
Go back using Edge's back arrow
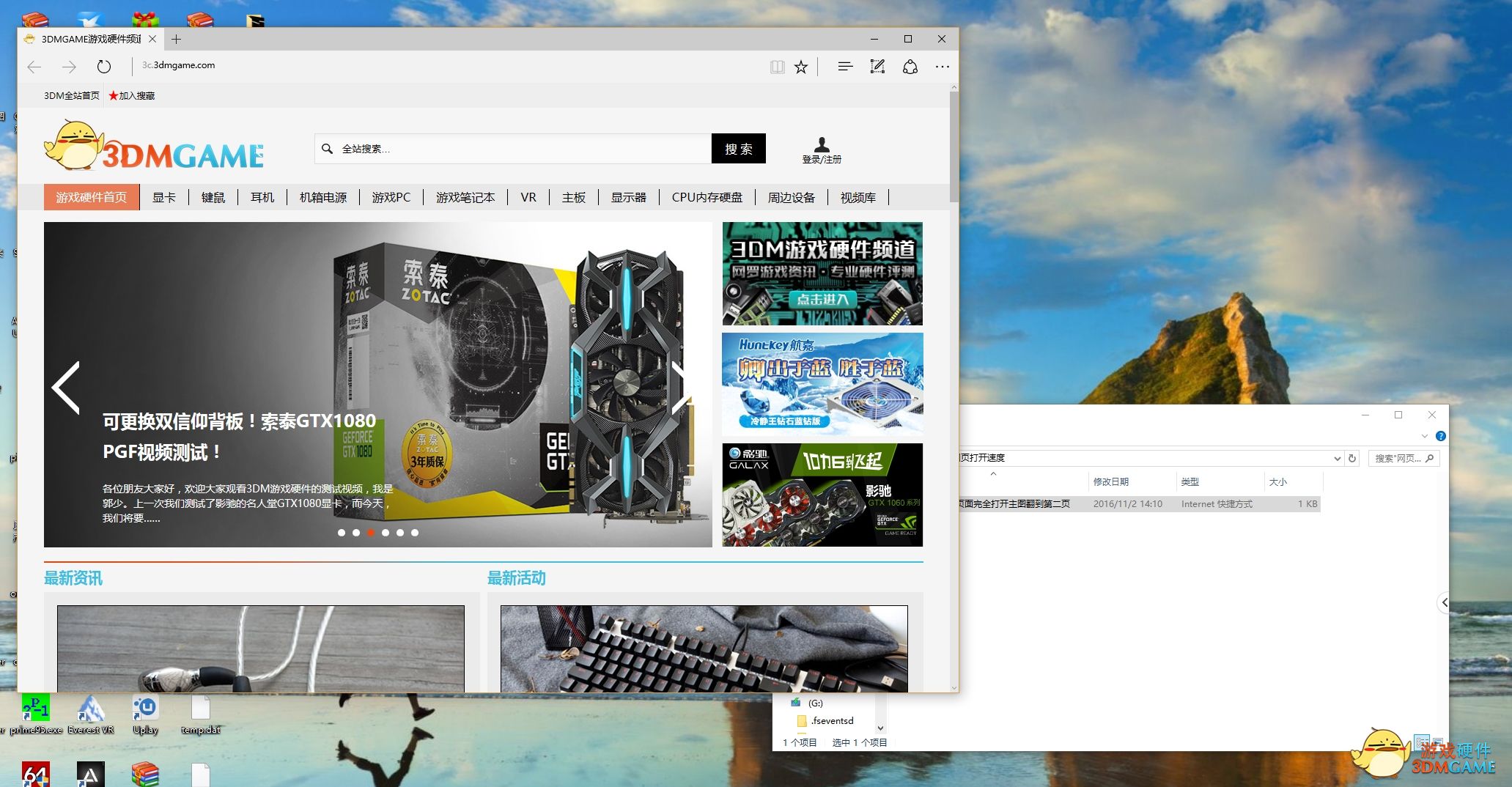pyautogui.click(x=34, y=67)
